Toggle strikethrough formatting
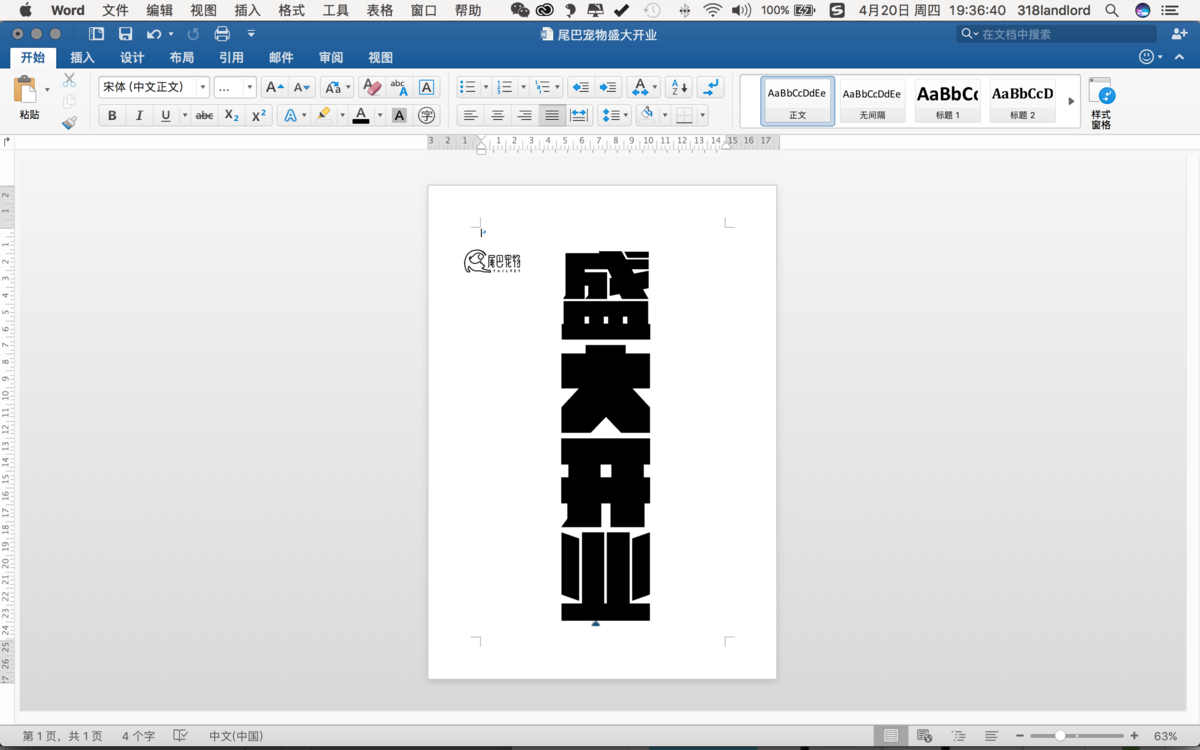The height and width of the screenshot is (750, 1200). pyautogui.click(x=204, y=116)
